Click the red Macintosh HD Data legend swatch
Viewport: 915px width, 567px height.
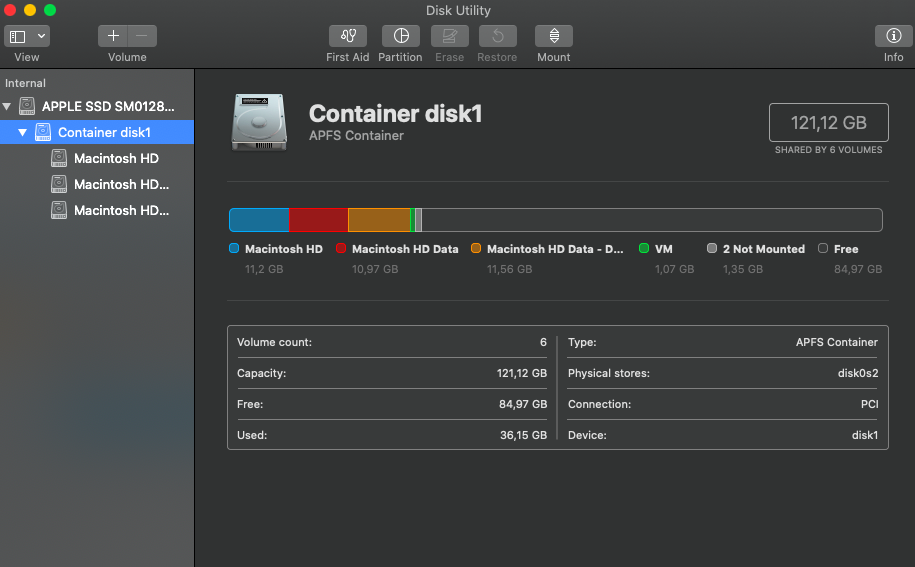[x=341, y=248]
